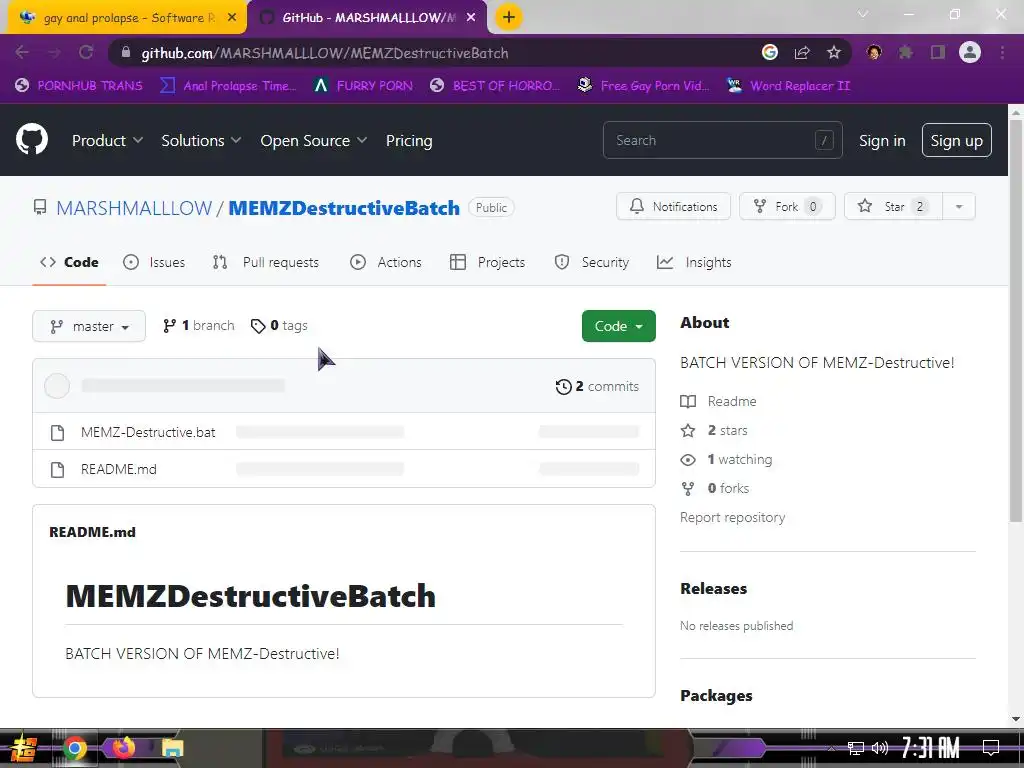View the 2 commits history

598,386
